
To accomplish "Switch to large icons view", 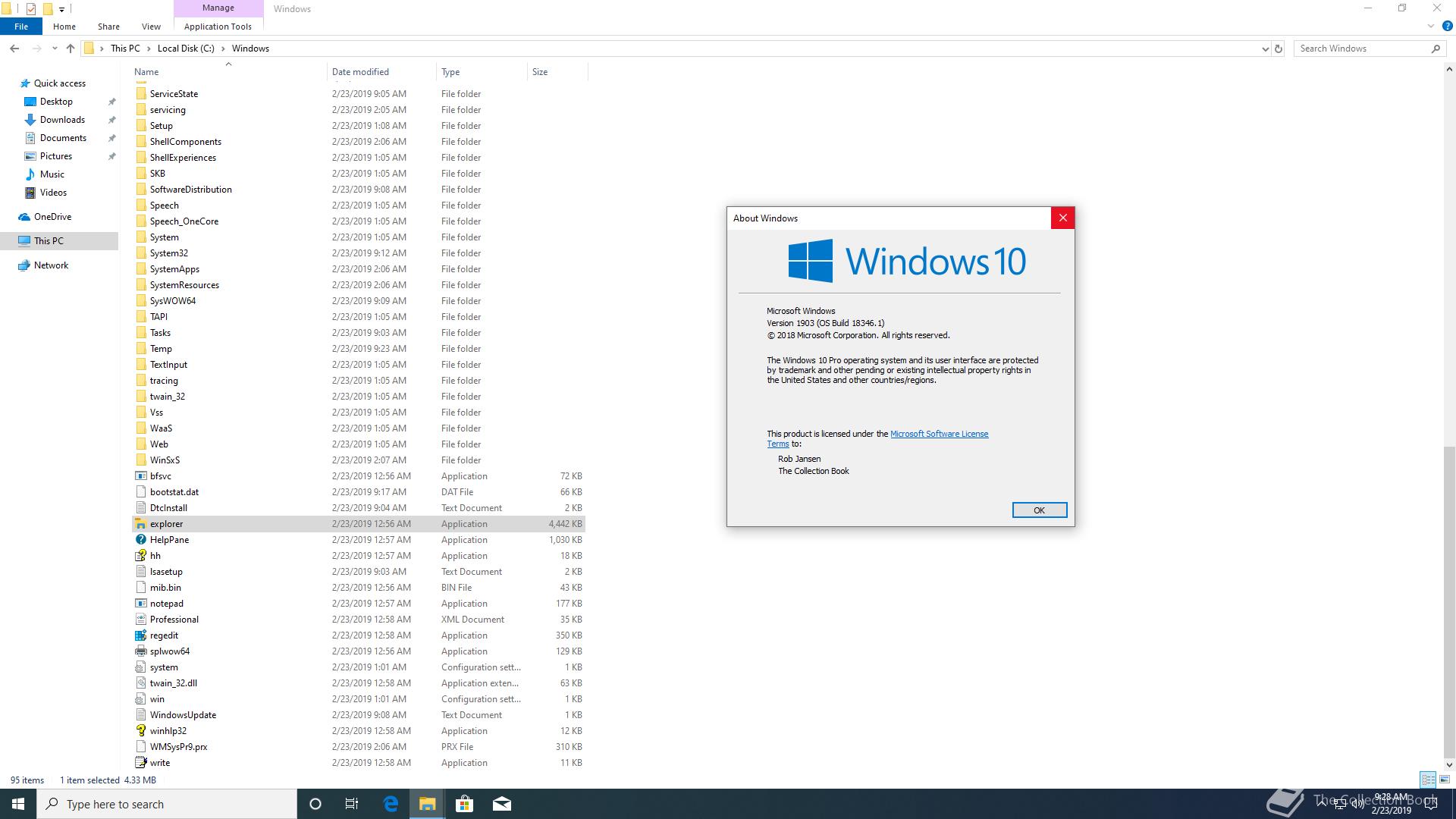I will [x=1445, y=780].
